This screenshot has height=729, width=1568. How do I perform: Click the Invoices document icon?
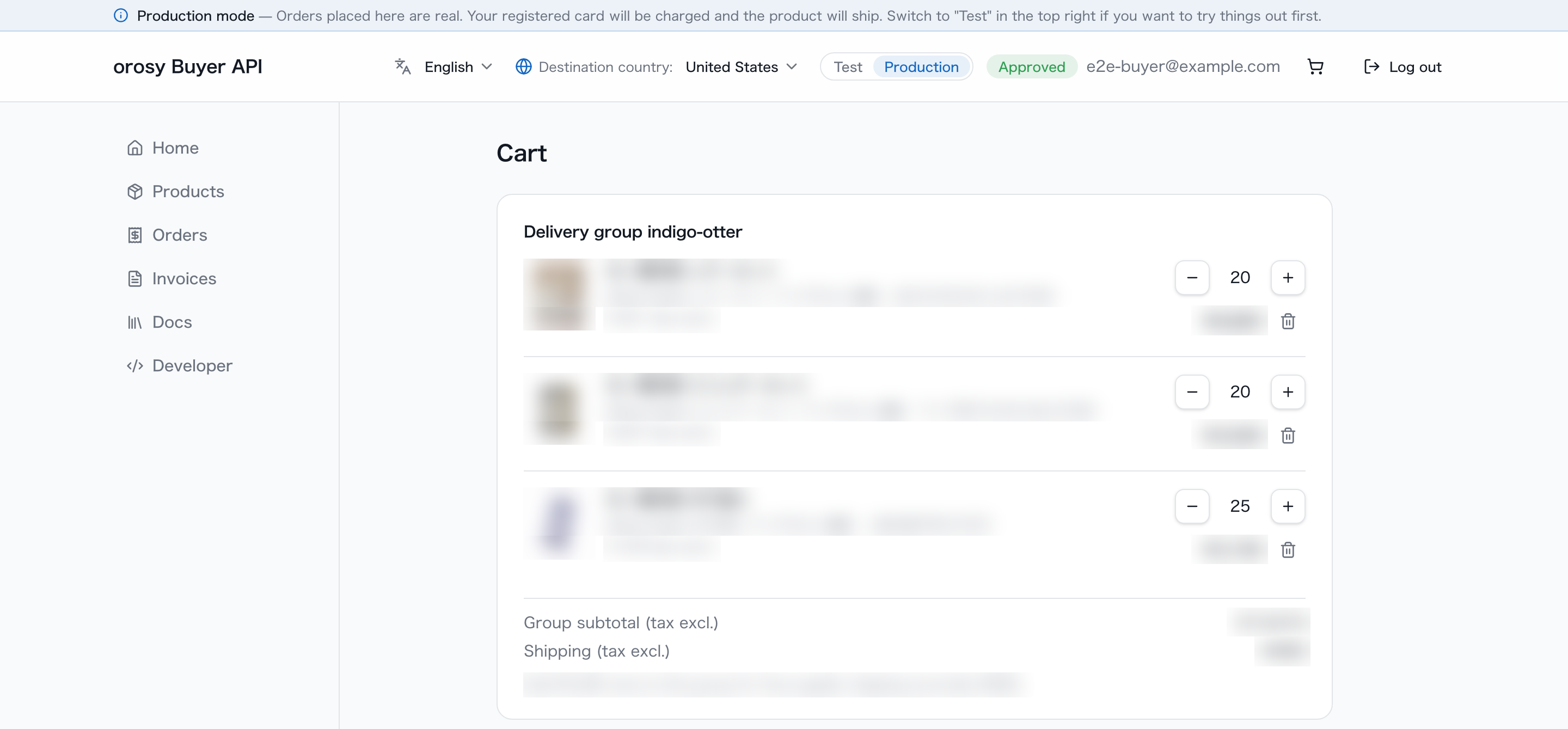134,278
